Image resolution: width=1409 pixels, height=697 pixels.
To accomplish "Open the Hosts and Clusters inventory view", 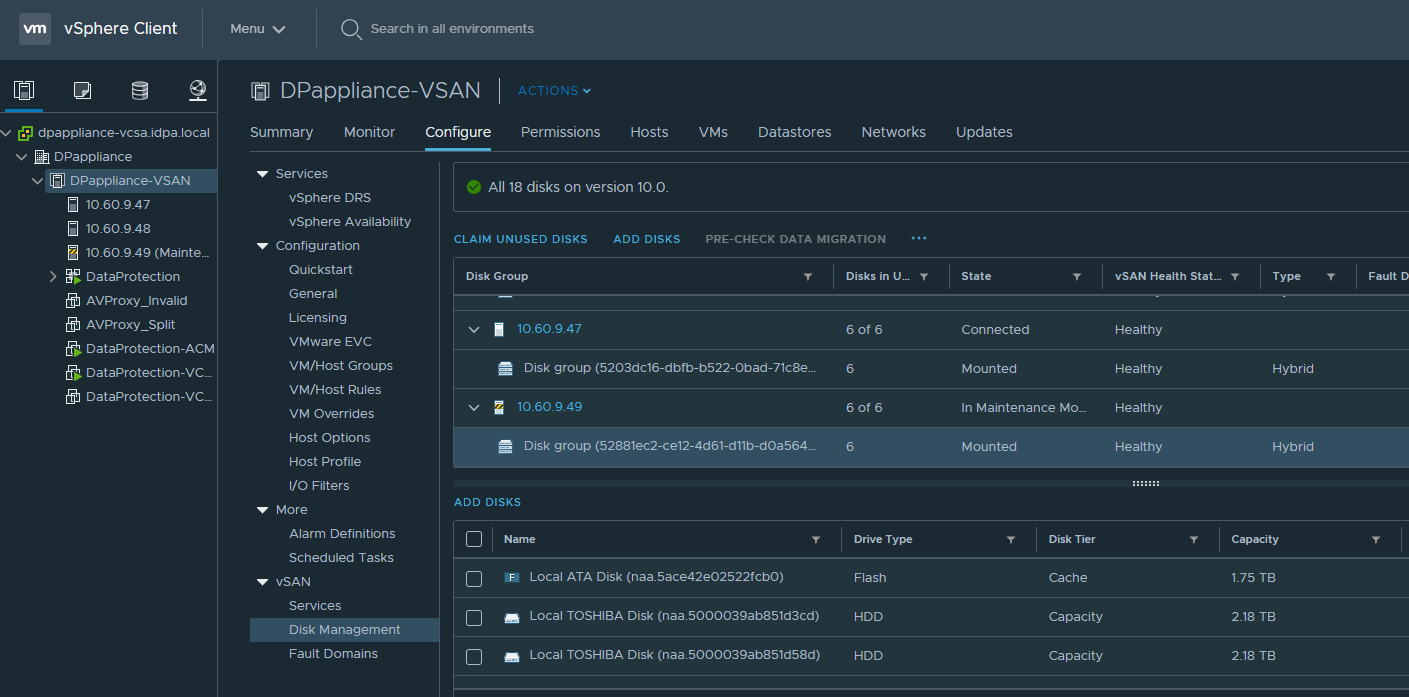I will (23, 89).
